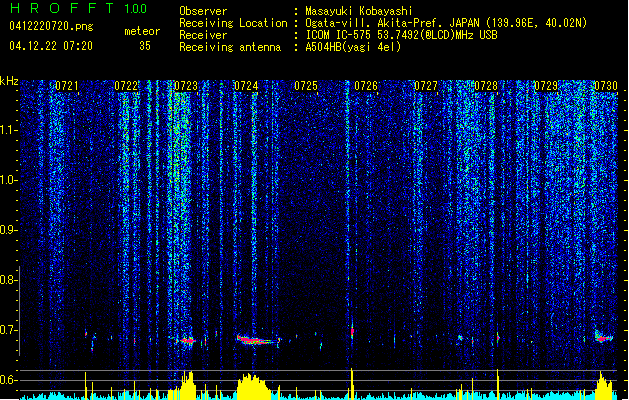Click the red meteor echo below 0730
This screenshot has width=629, height=400.
click(x=603, y=338)
